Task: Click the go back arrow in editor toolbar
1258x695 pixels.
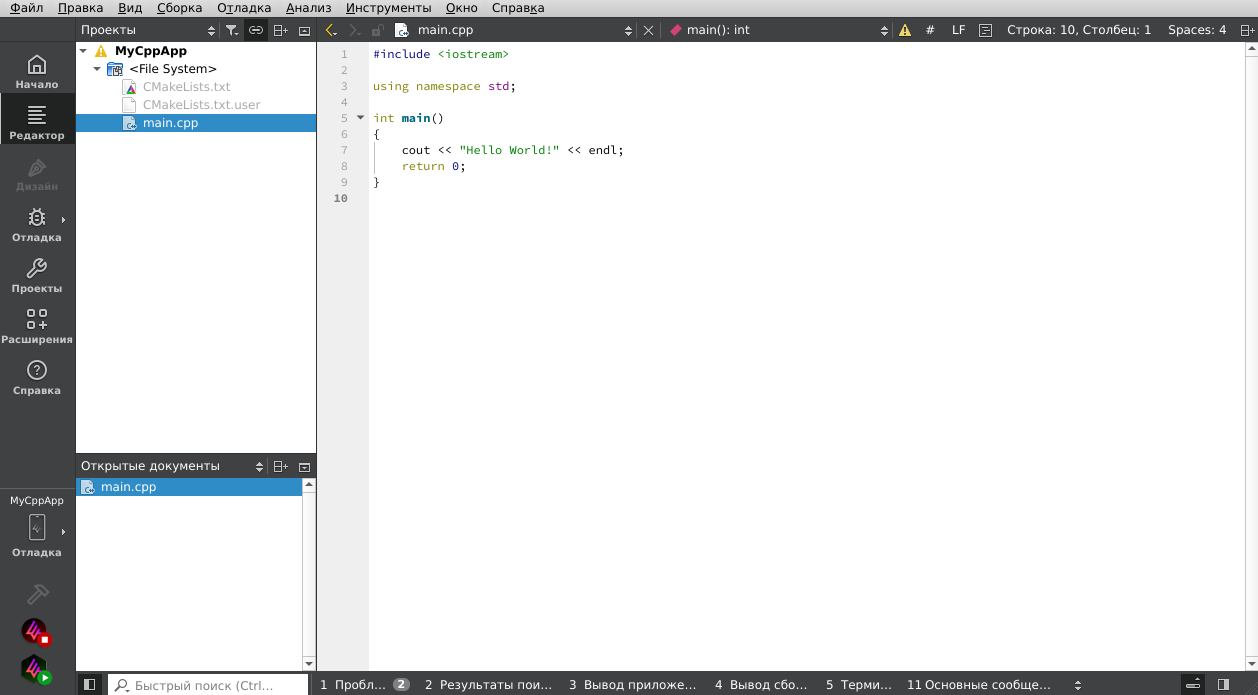Action: (x=331, y=30)
